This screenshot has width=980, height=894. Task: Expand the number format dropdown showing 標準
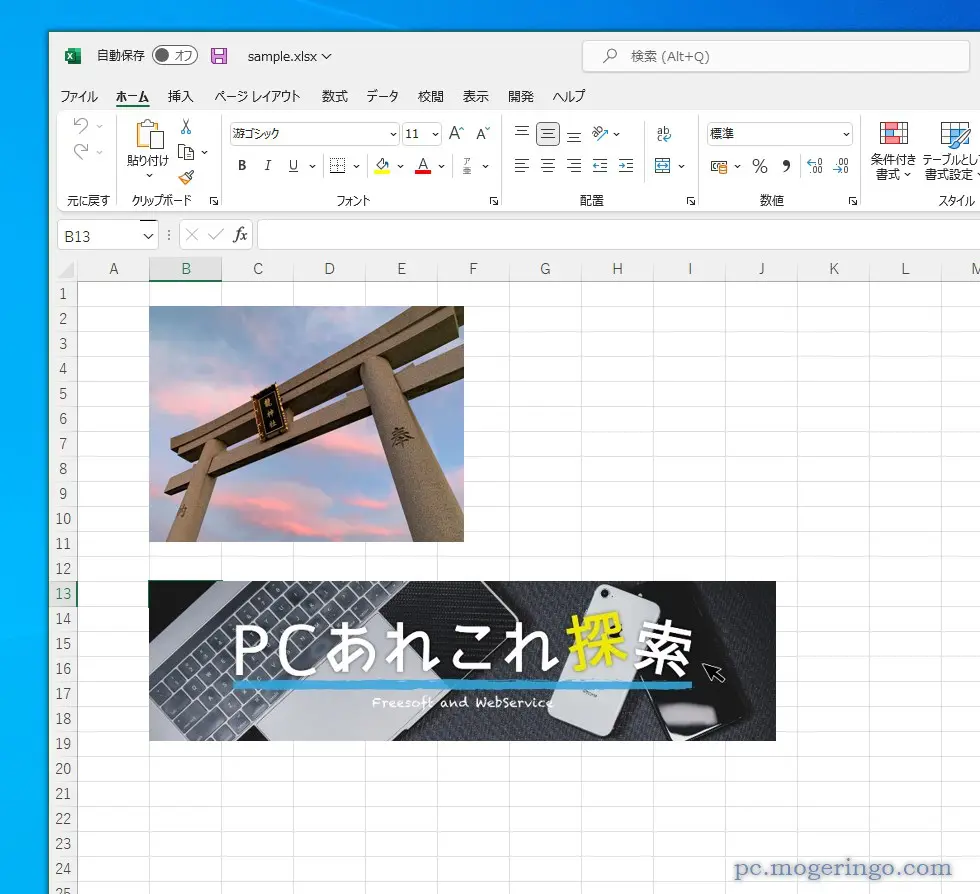pyautogui.click(x=846, y=134)
